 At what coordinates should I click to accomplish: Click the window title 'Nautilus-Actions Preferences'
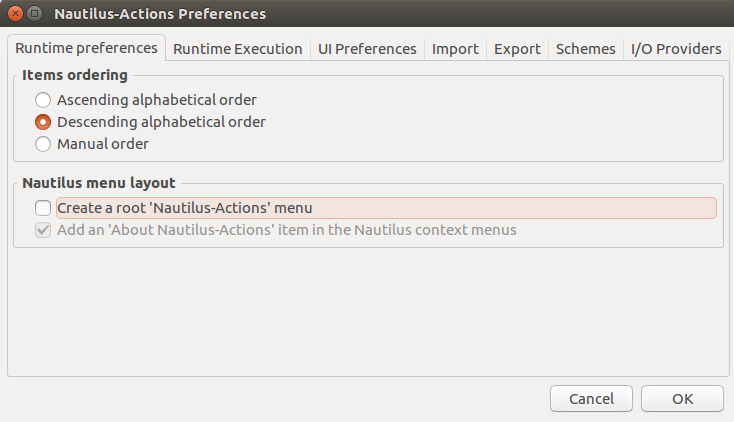tap(160, 14)
